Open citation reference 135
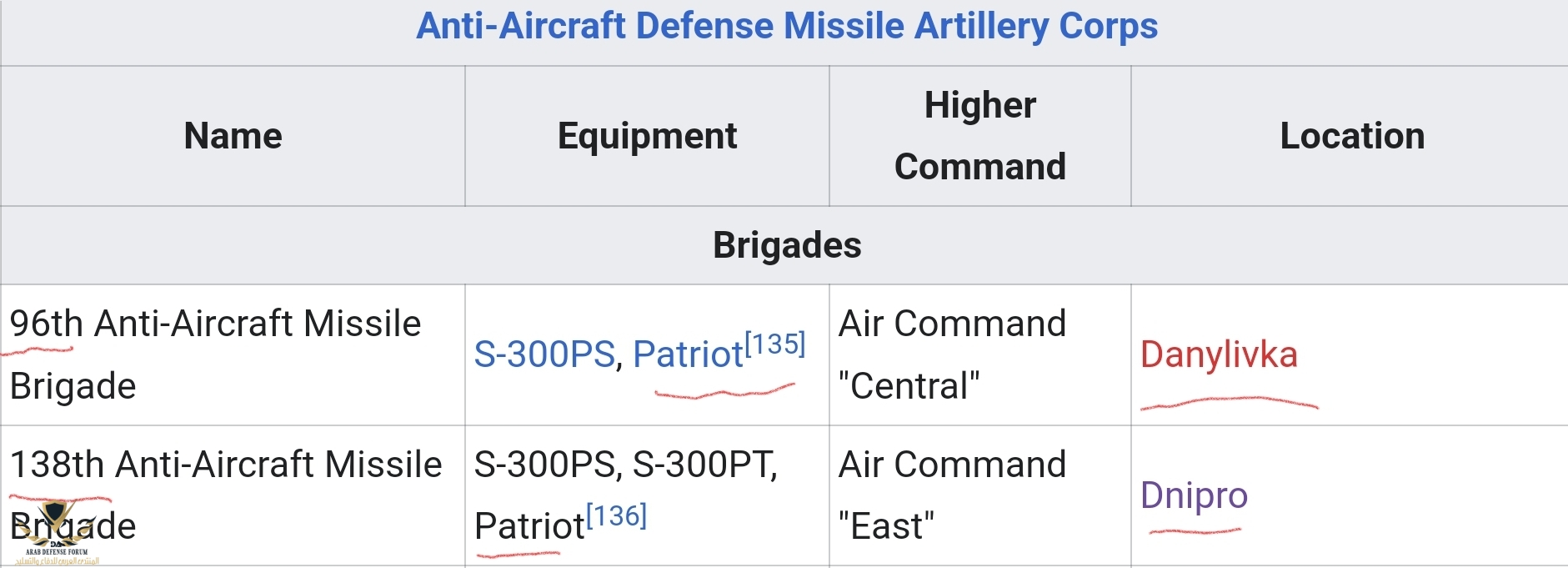Image resolution: width=1568 pixels, height=568 pixels. pos(775,344)
